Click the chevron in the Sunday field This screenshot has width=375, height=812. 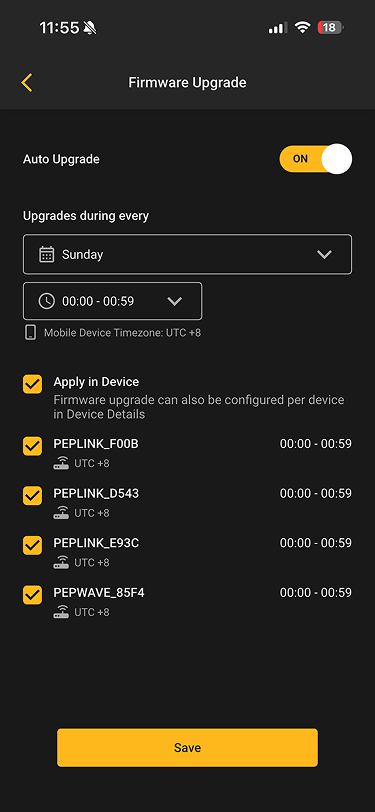pos(324,254)
